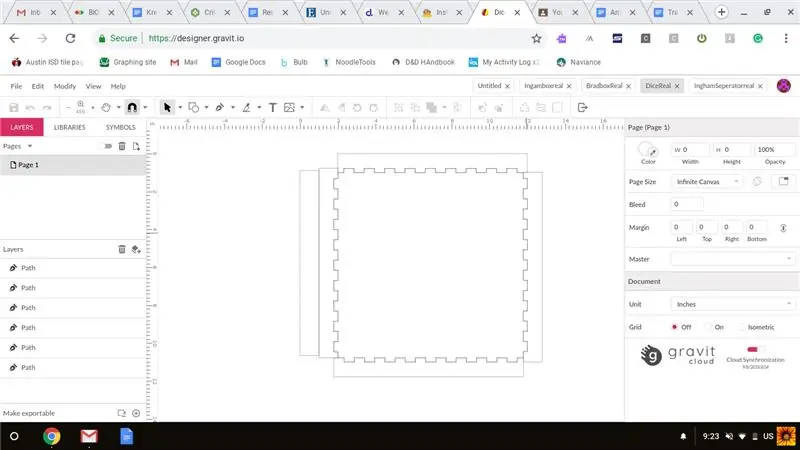Viewport: 800px width, 450px height.
Task: Delete the layer using the Layers trash icon
Action: tap(122, 249)
